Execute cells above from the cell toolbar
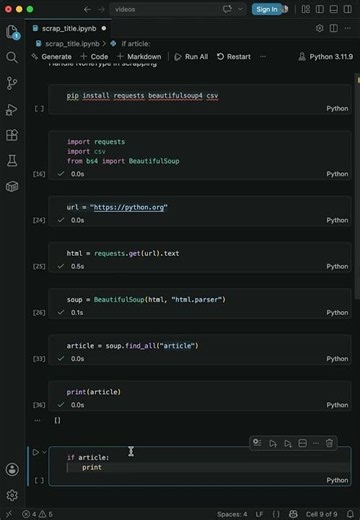 point(273,443)
